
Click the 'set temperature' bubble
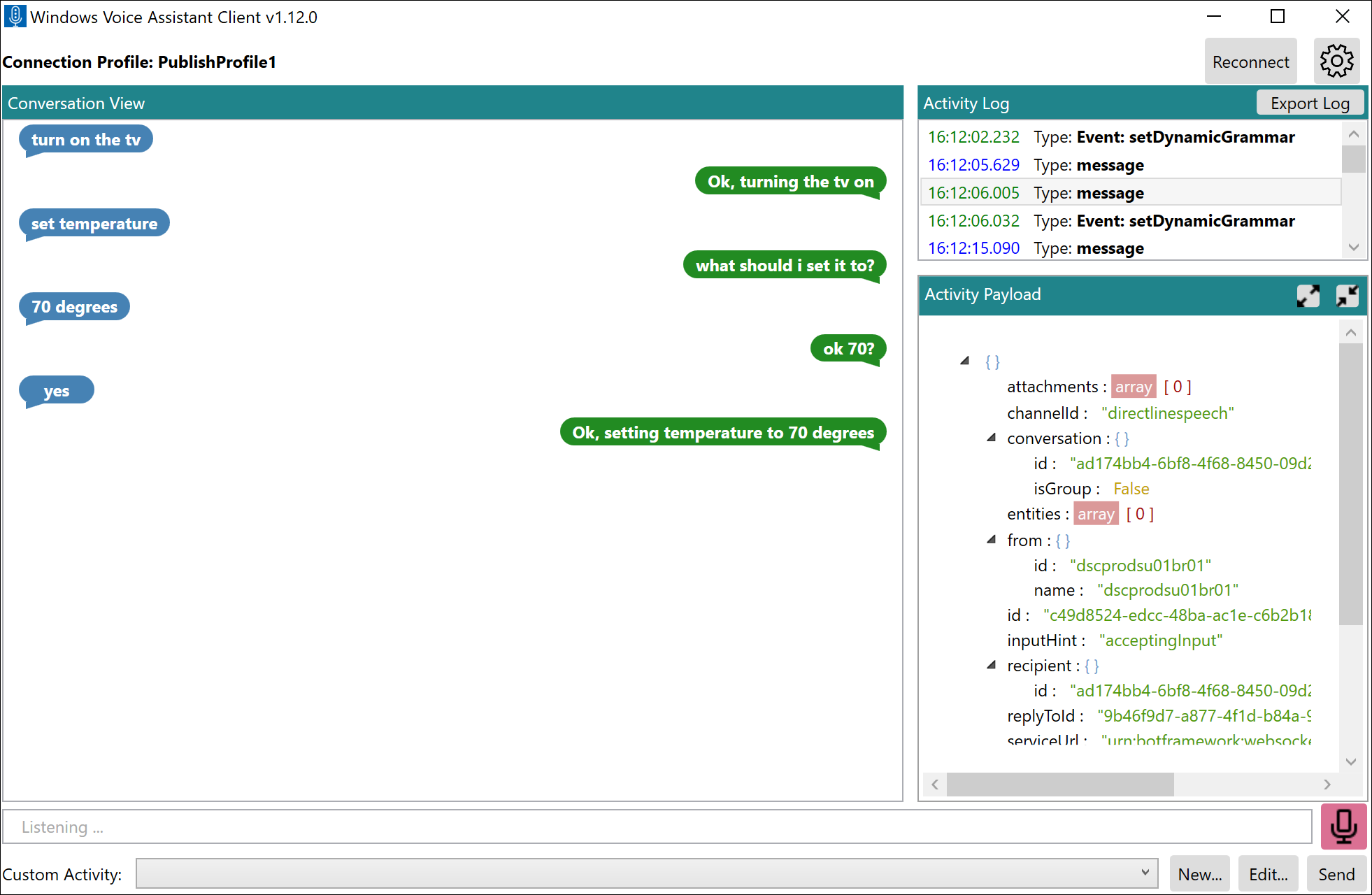pyautogui.click(x=94, y=224)
